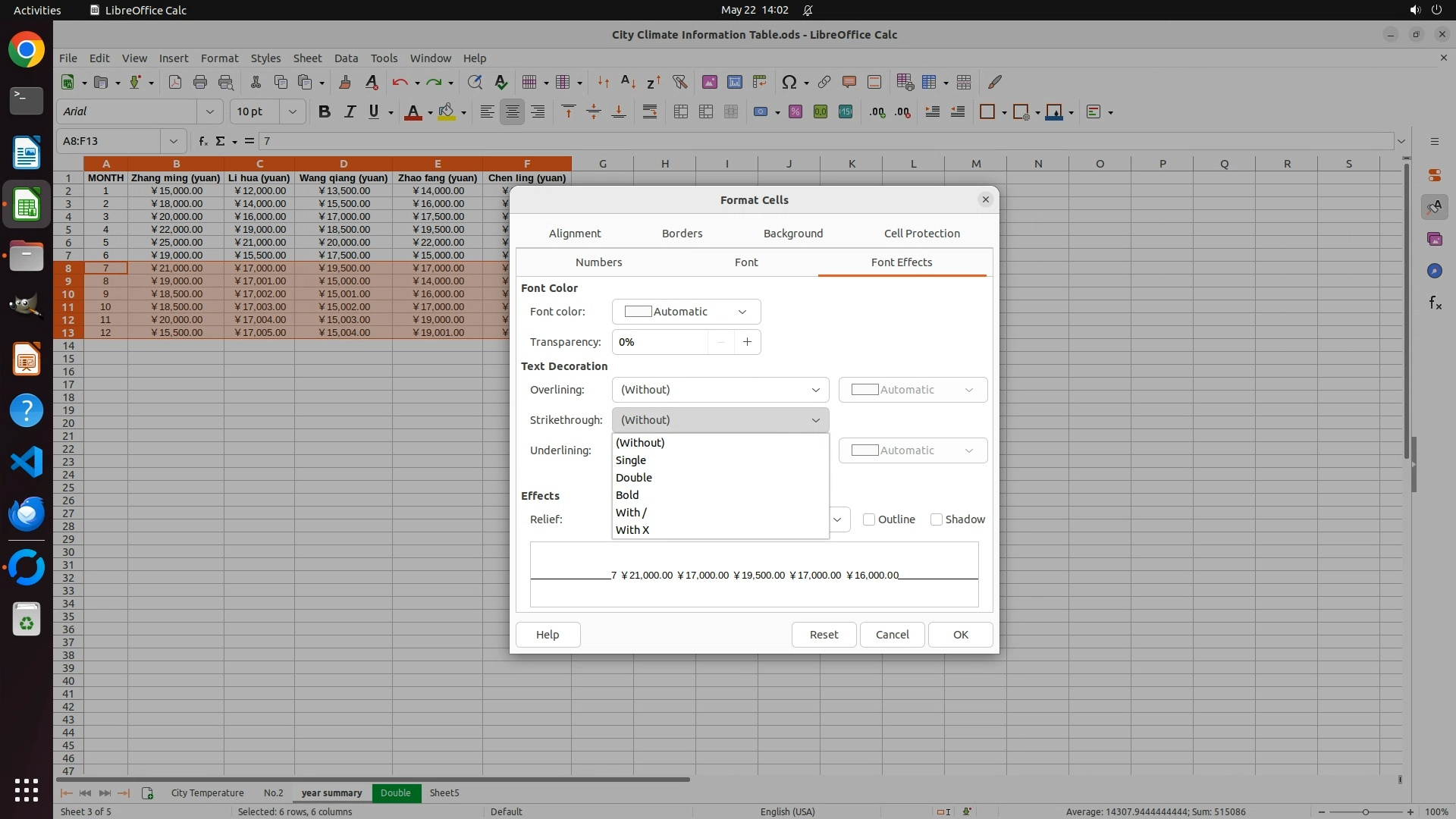Click the Print icon in the toolbar
This screenshot has width=1456, height=819.
point(200,82)
